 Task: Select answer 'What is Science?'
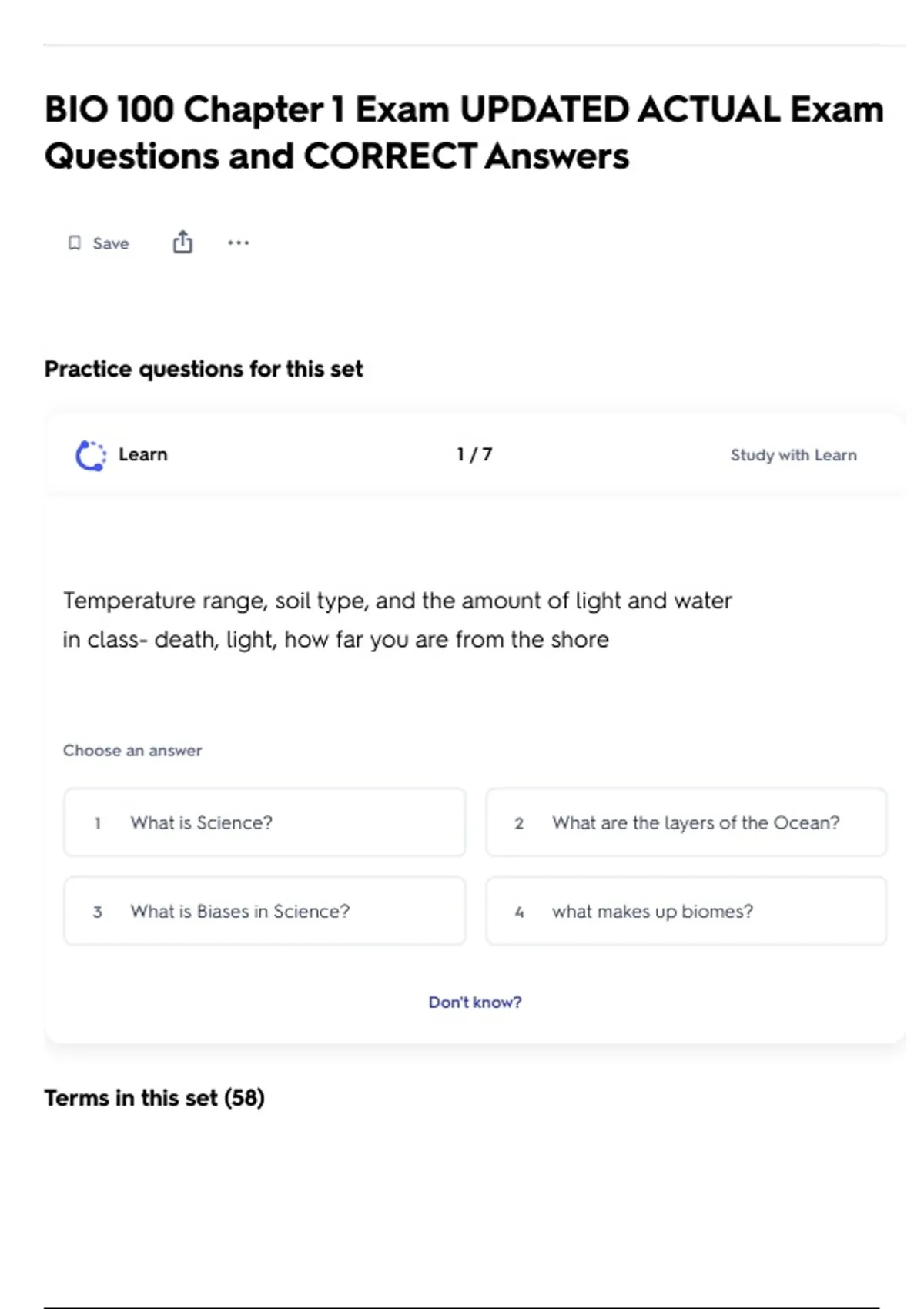(264, 822)
